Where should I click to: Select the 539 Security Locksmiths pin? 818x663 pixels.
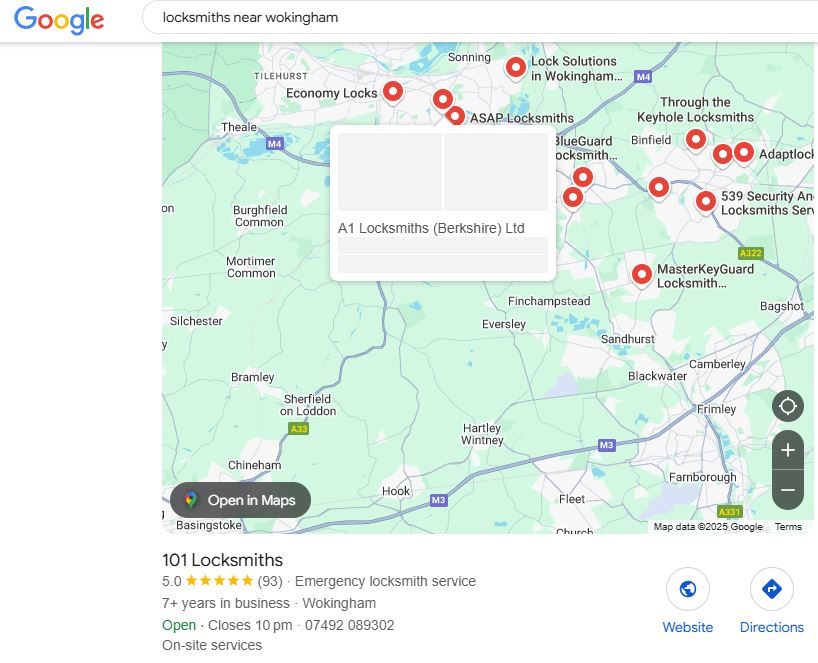[x=705, y=202]
